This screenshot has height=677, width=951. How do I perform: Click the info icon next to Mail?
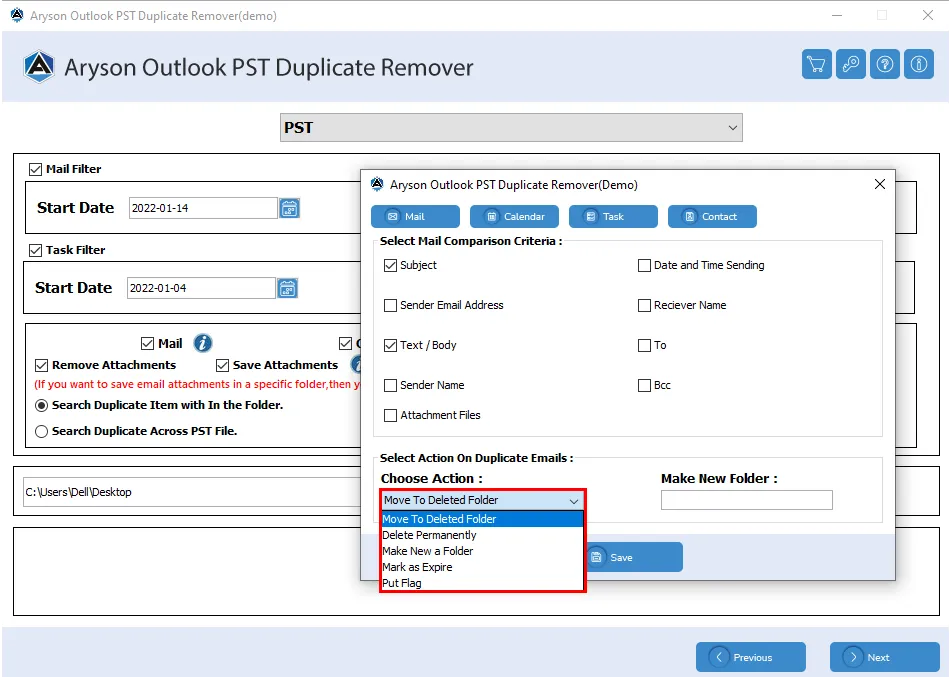click(203, 343)
